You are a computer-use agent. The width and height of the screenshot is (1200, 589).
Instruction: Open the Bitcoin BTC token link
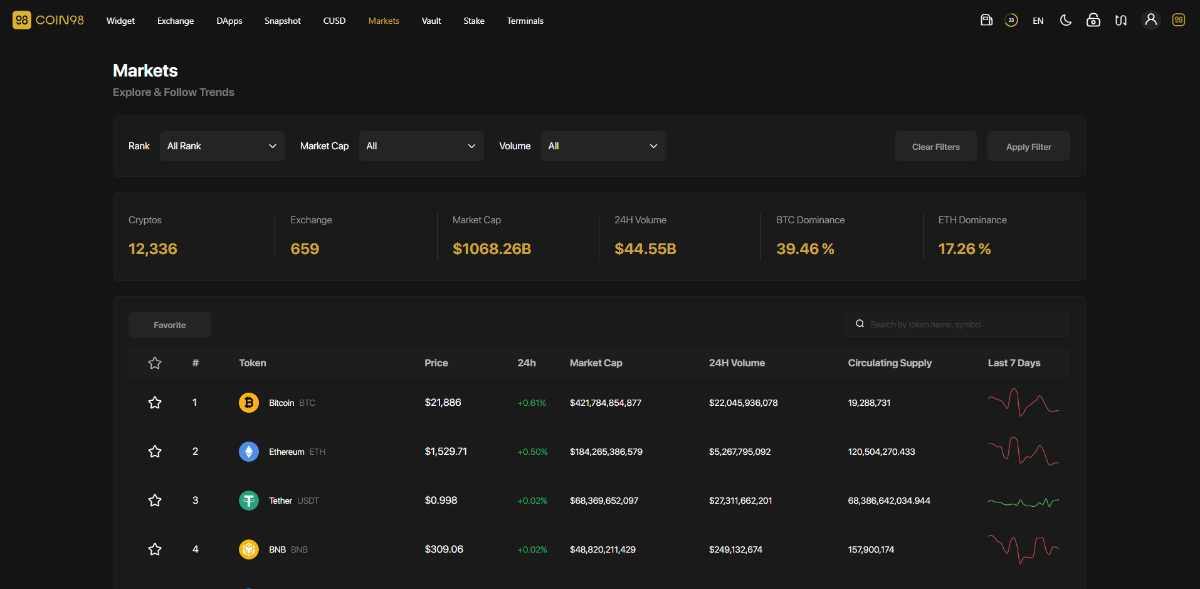pyautogui.click(x=292, y=403)
